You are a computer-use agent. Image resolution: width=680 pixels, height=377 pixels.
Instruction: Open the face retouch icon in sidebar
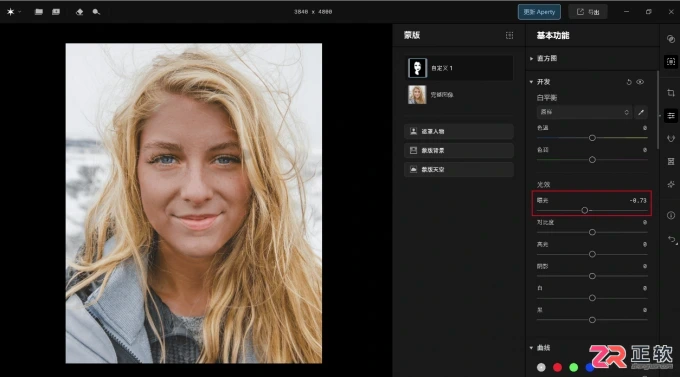point(671,139)
